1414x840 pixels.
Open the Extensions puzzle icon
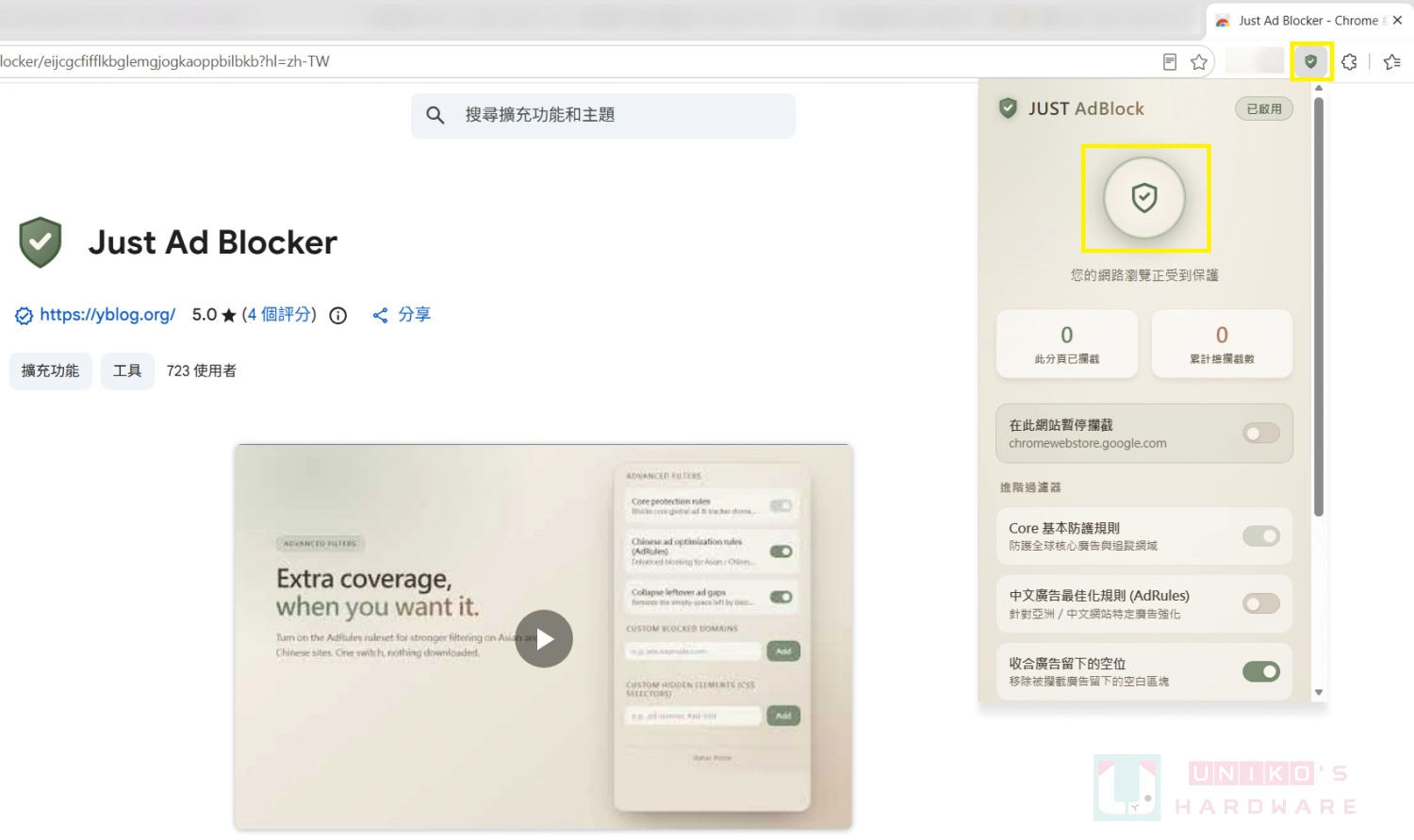coord(1349,61)
